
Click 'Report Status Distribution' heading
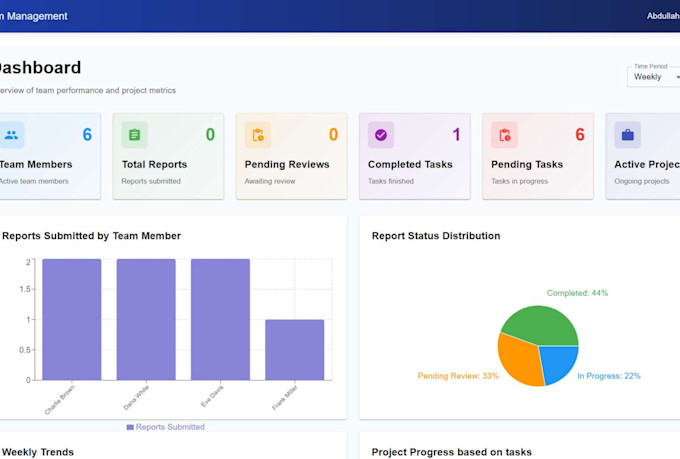click(436, 236)
